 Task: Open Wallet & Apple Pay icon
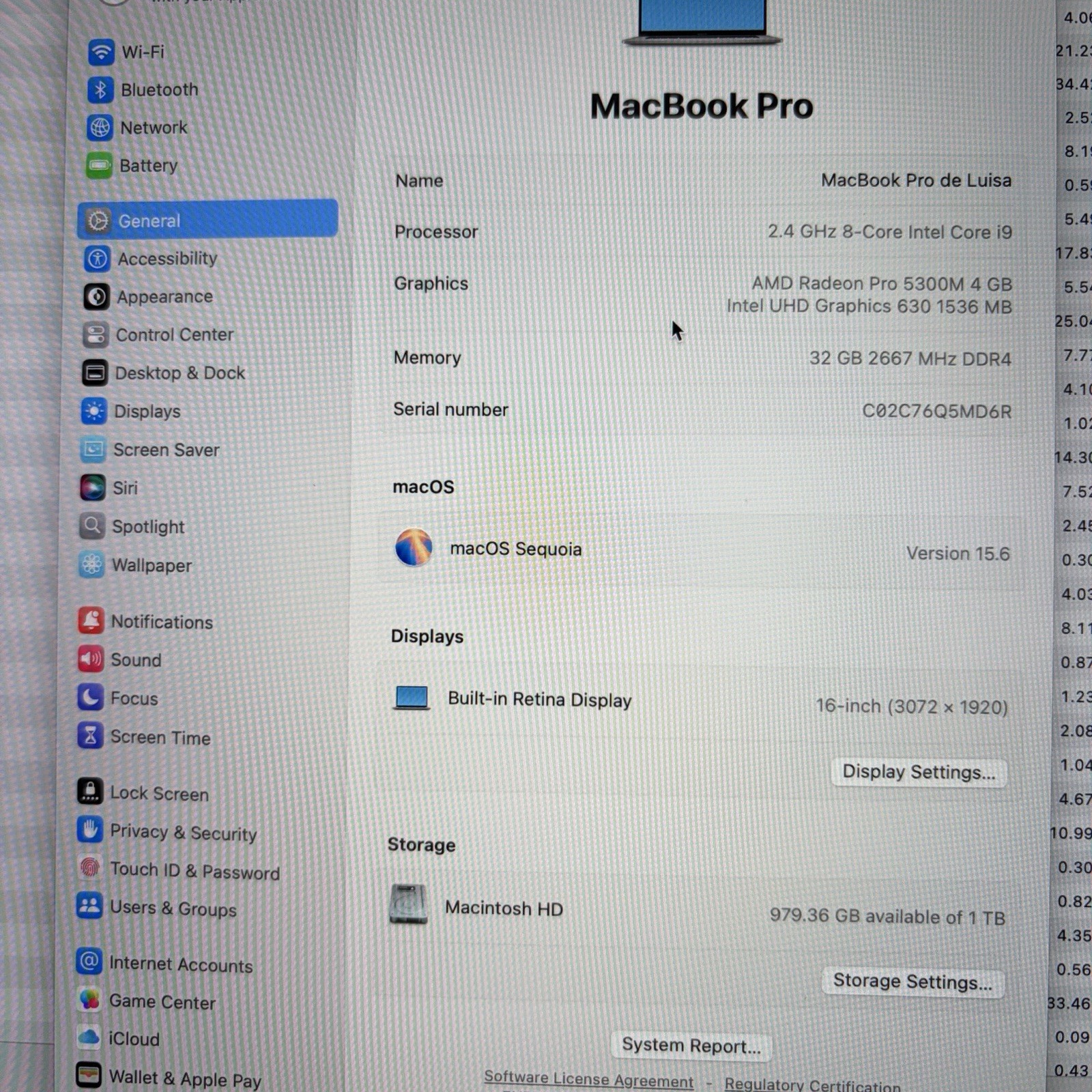pyautogui.click(x=89, y=1076)
